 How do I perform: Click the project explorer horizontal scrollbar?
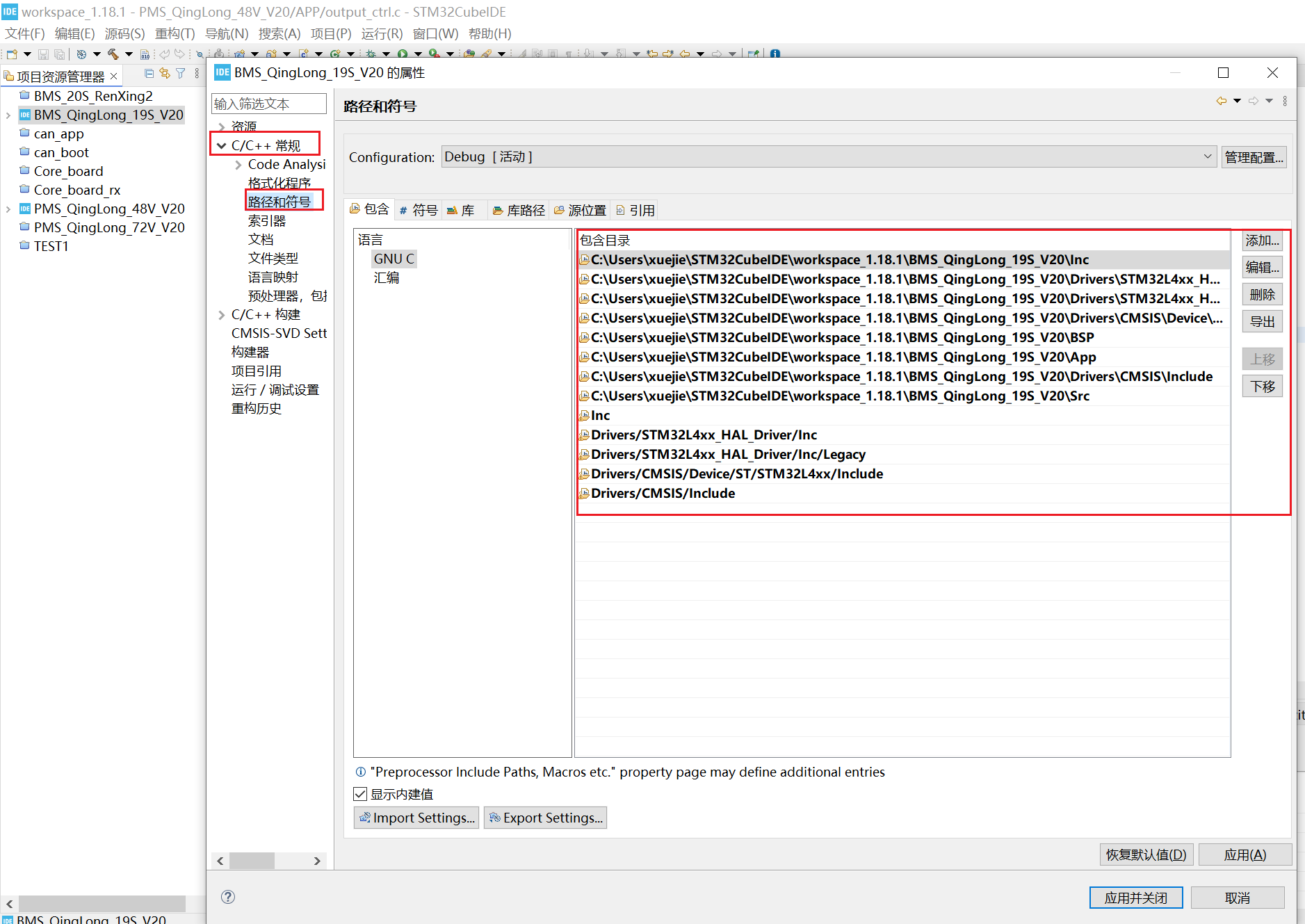click(102, 903)
